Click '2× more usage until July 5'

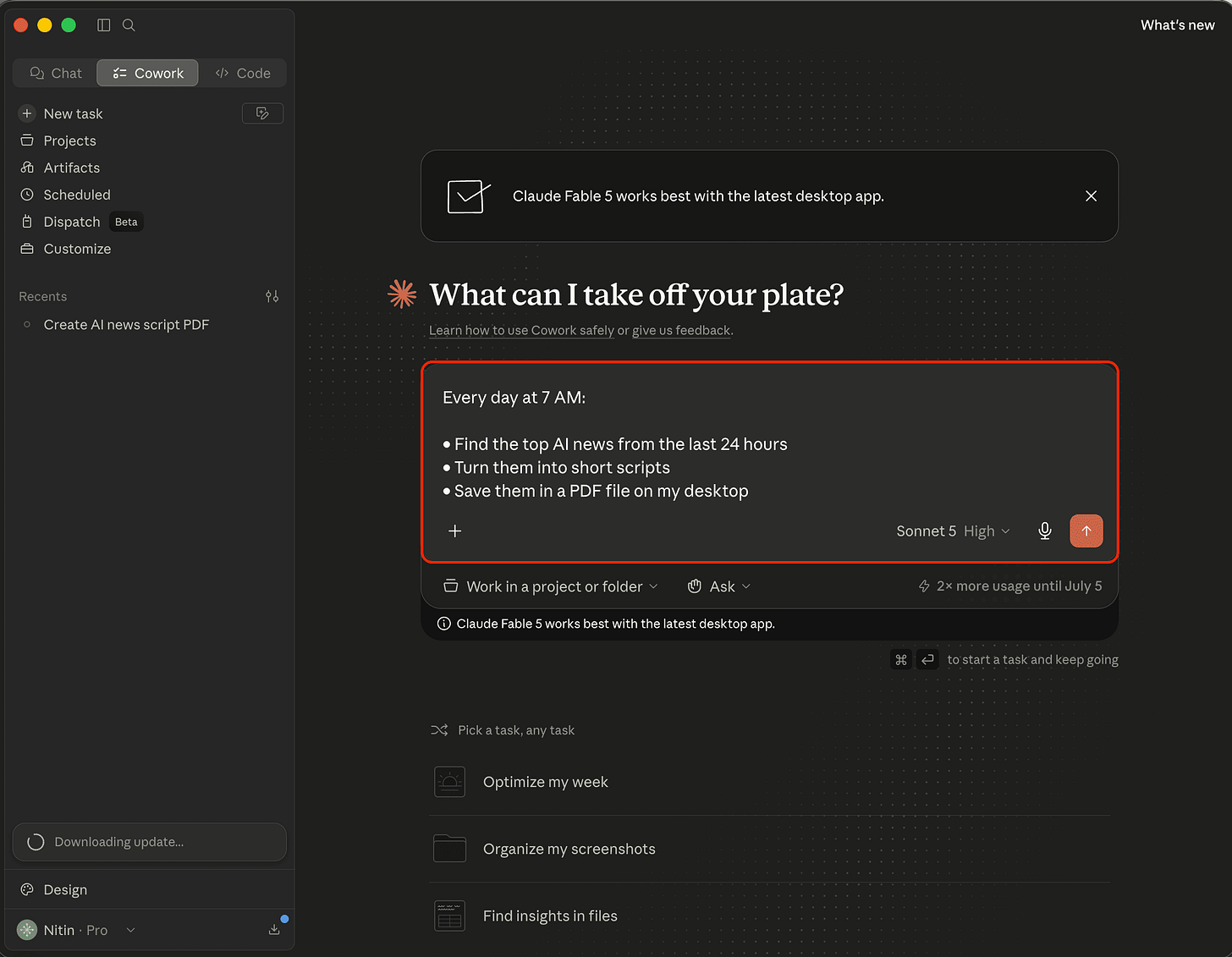[1010, 586]
